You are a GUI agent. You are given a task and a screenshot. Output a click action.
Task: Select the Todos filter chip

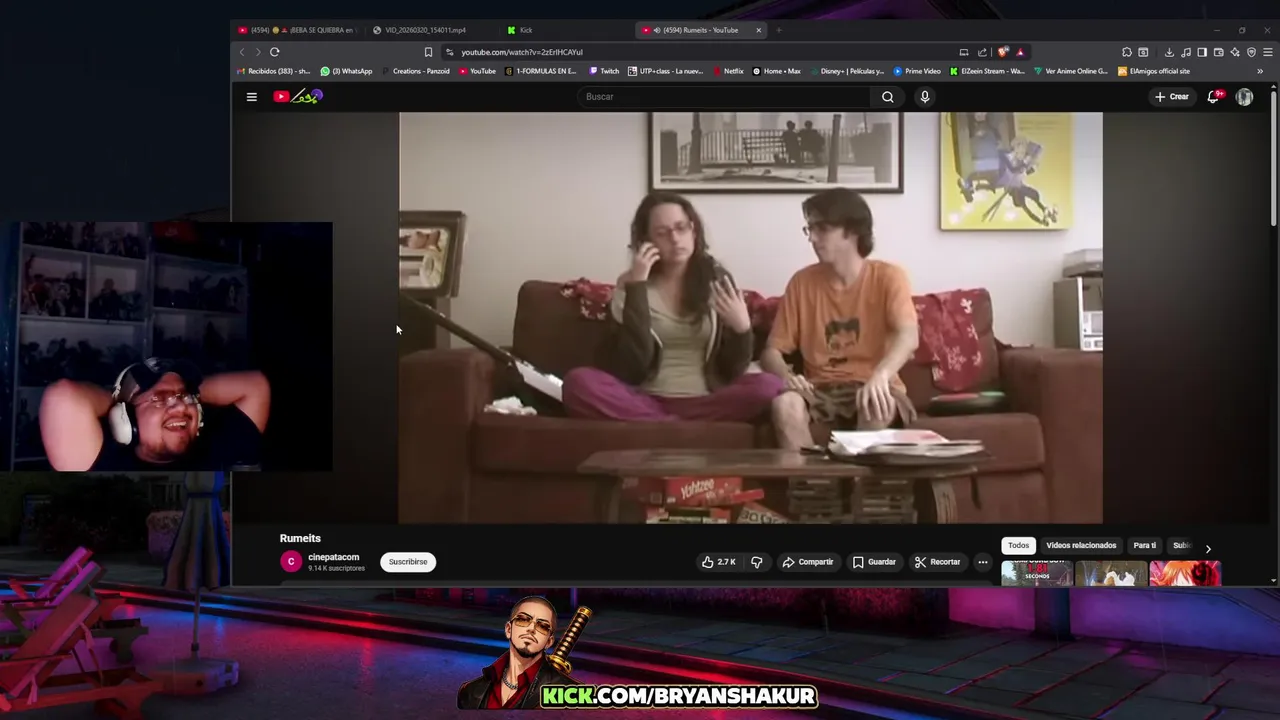click(1018, 546)
